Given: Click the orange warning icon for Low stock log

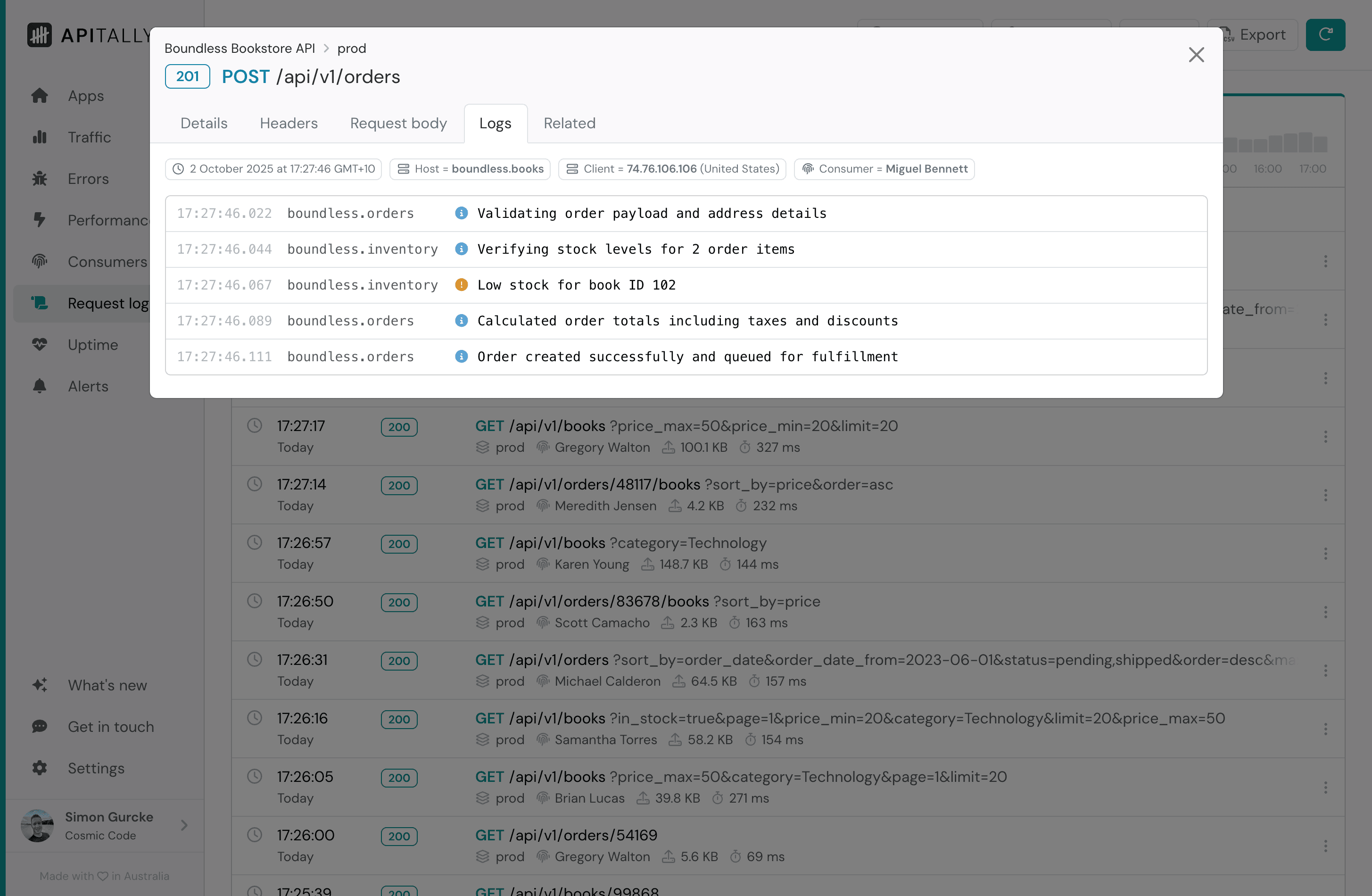Looking at the screenshot, I should [x=461, y=285].
